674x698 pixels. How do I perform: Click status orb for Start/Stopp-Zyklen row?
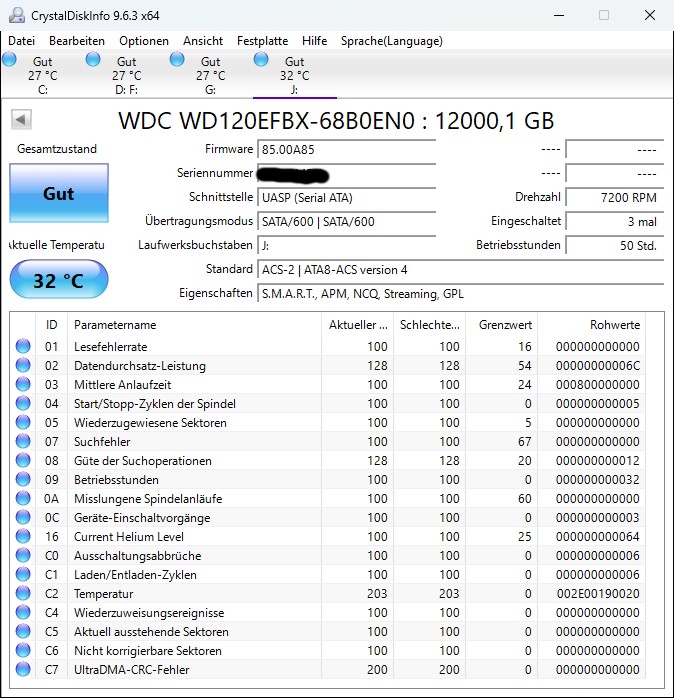[23, 403]
